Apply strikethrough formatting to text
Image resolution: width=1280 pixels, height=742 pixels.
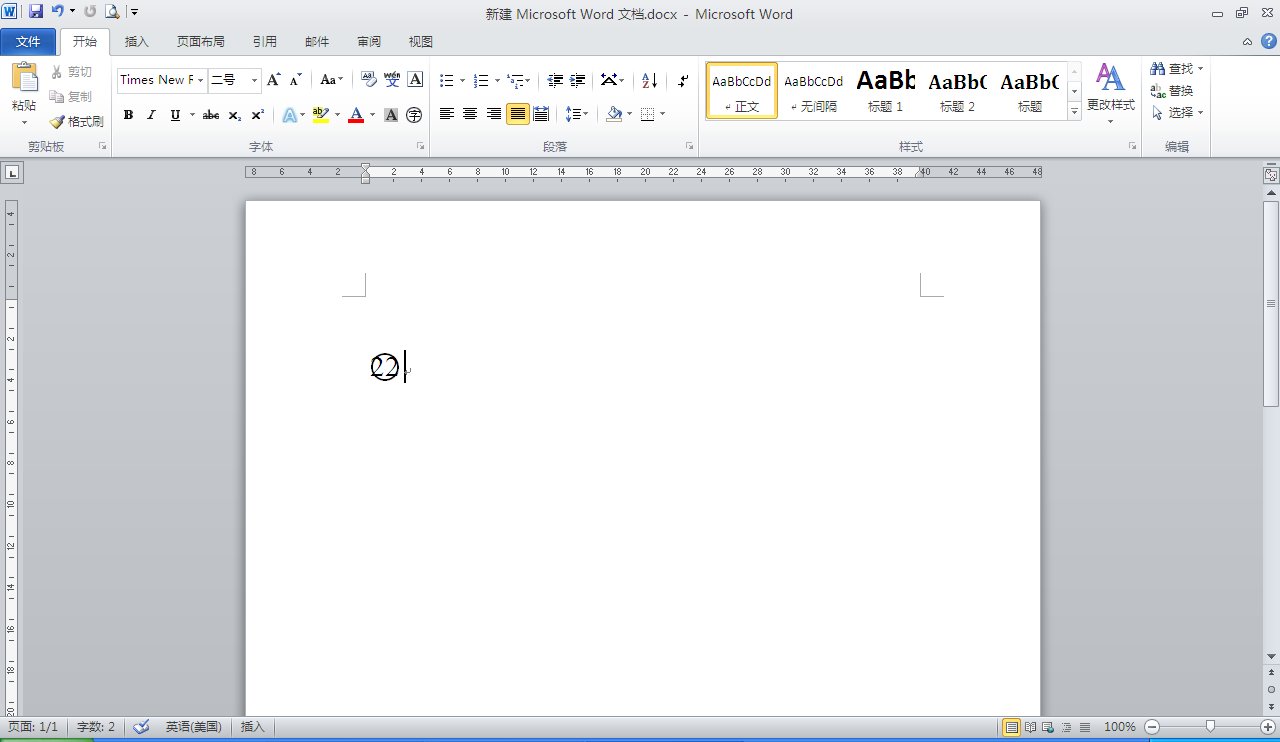point(210,115)
